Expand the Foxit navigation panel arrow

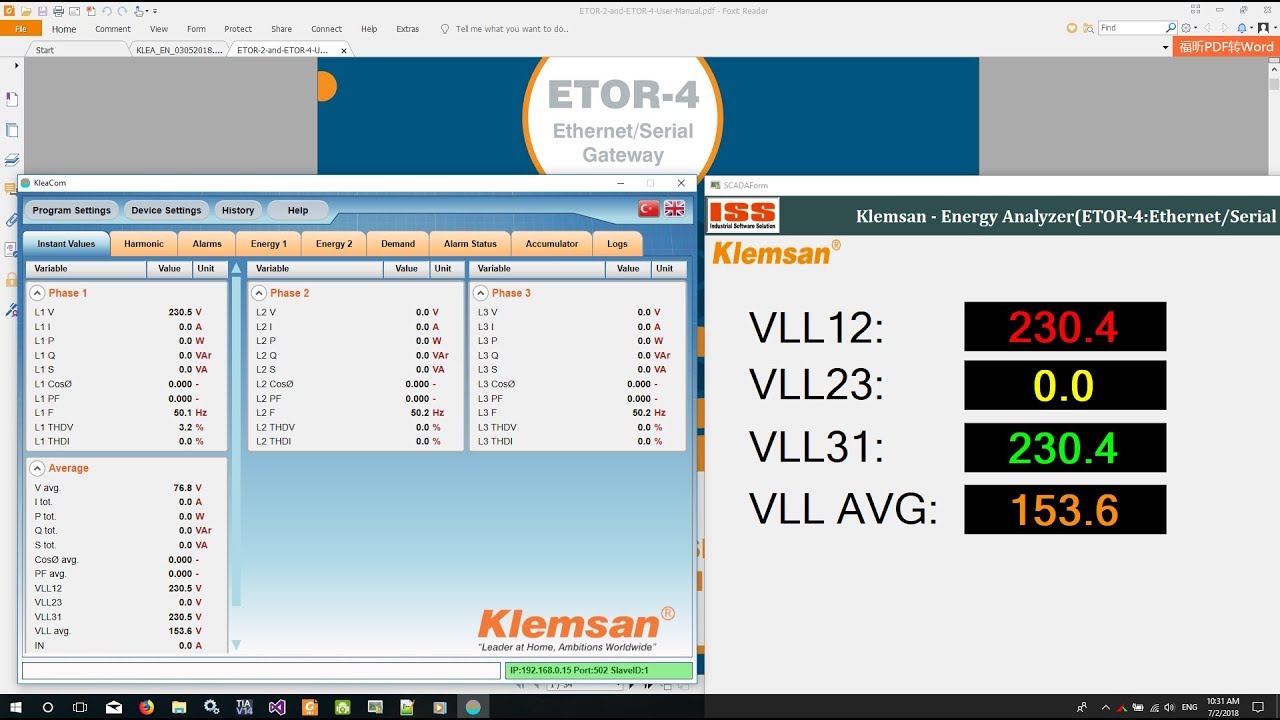point(16,65)
